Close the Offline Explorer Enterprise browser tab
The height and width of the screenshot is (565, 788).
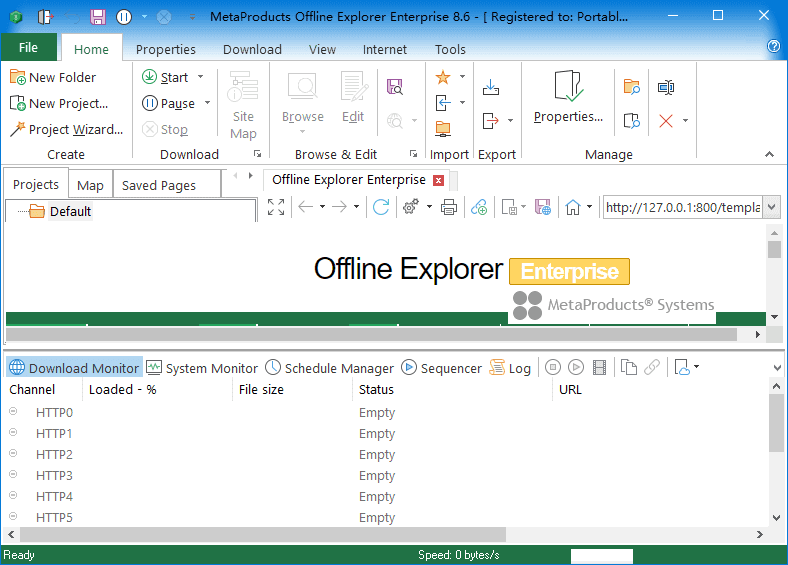coord(439,180)
